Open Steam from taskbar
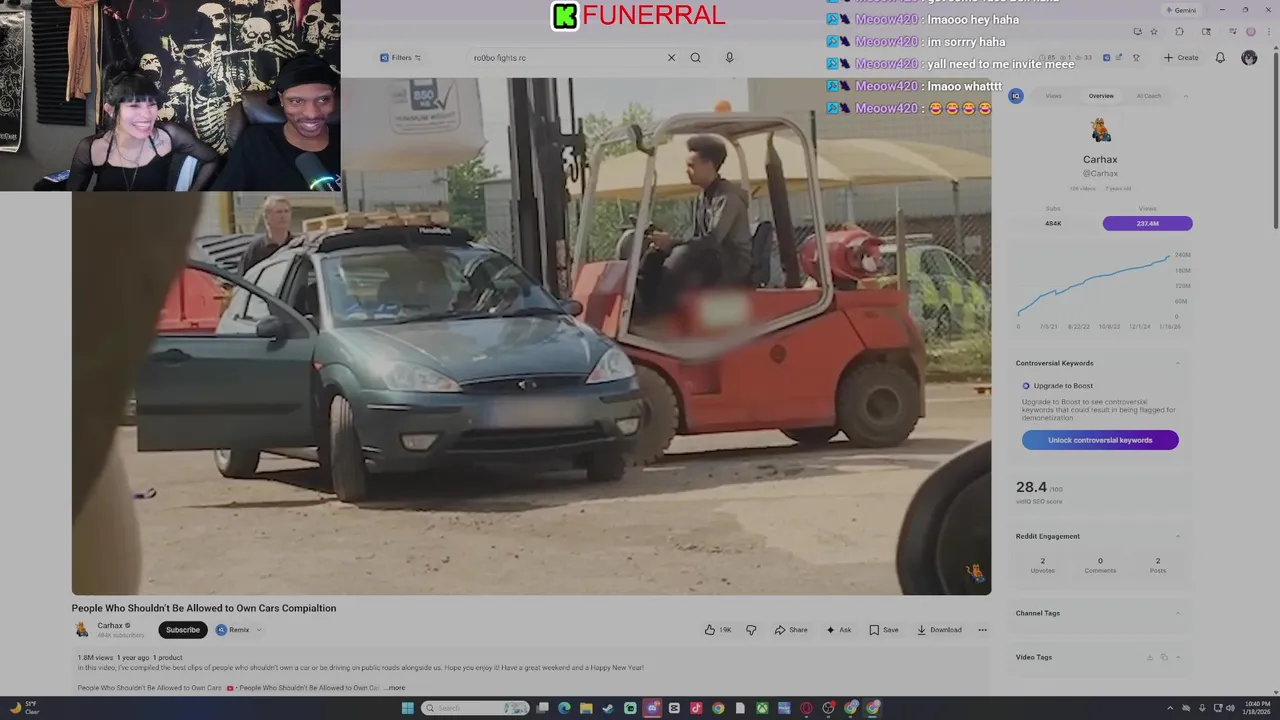The height and width of the screenshot is (720, 1280). (608, 708)
